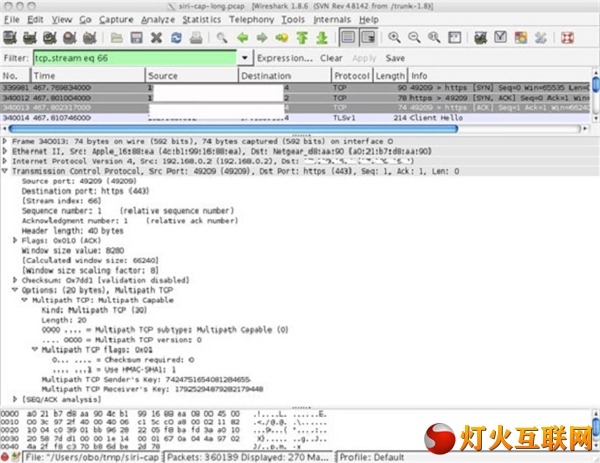Open the capture interfaces list icon
The width and height of the screenshot is (600, 463).
[x=10, y=37]
